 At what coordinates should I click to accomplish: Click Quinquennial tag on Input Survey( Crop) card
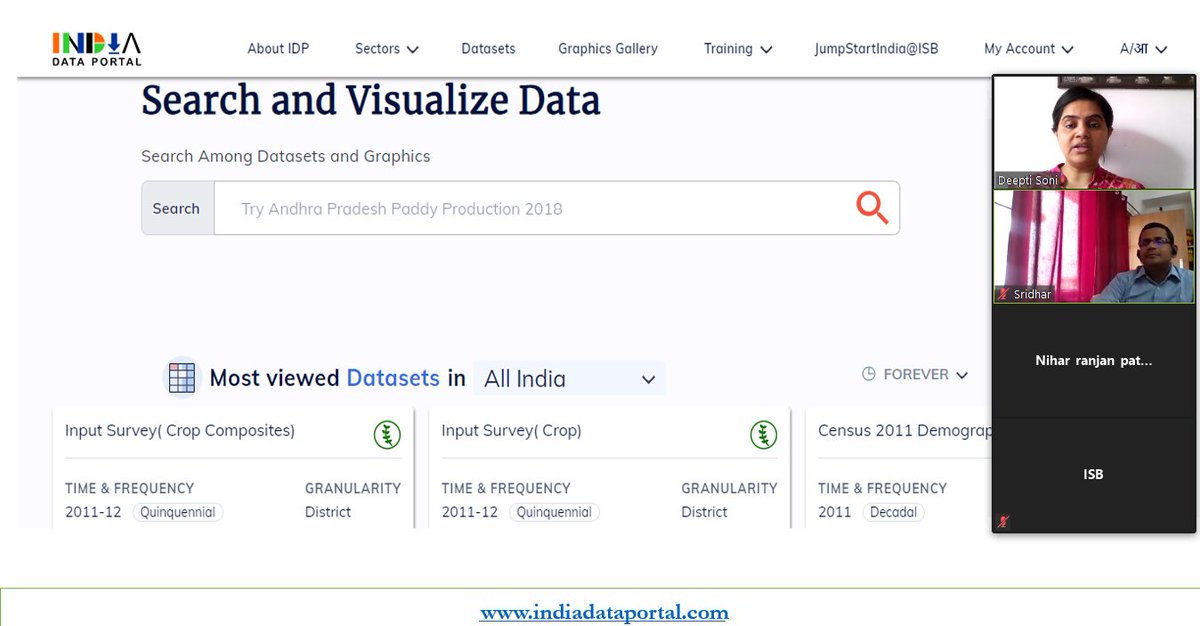point(553,512)
